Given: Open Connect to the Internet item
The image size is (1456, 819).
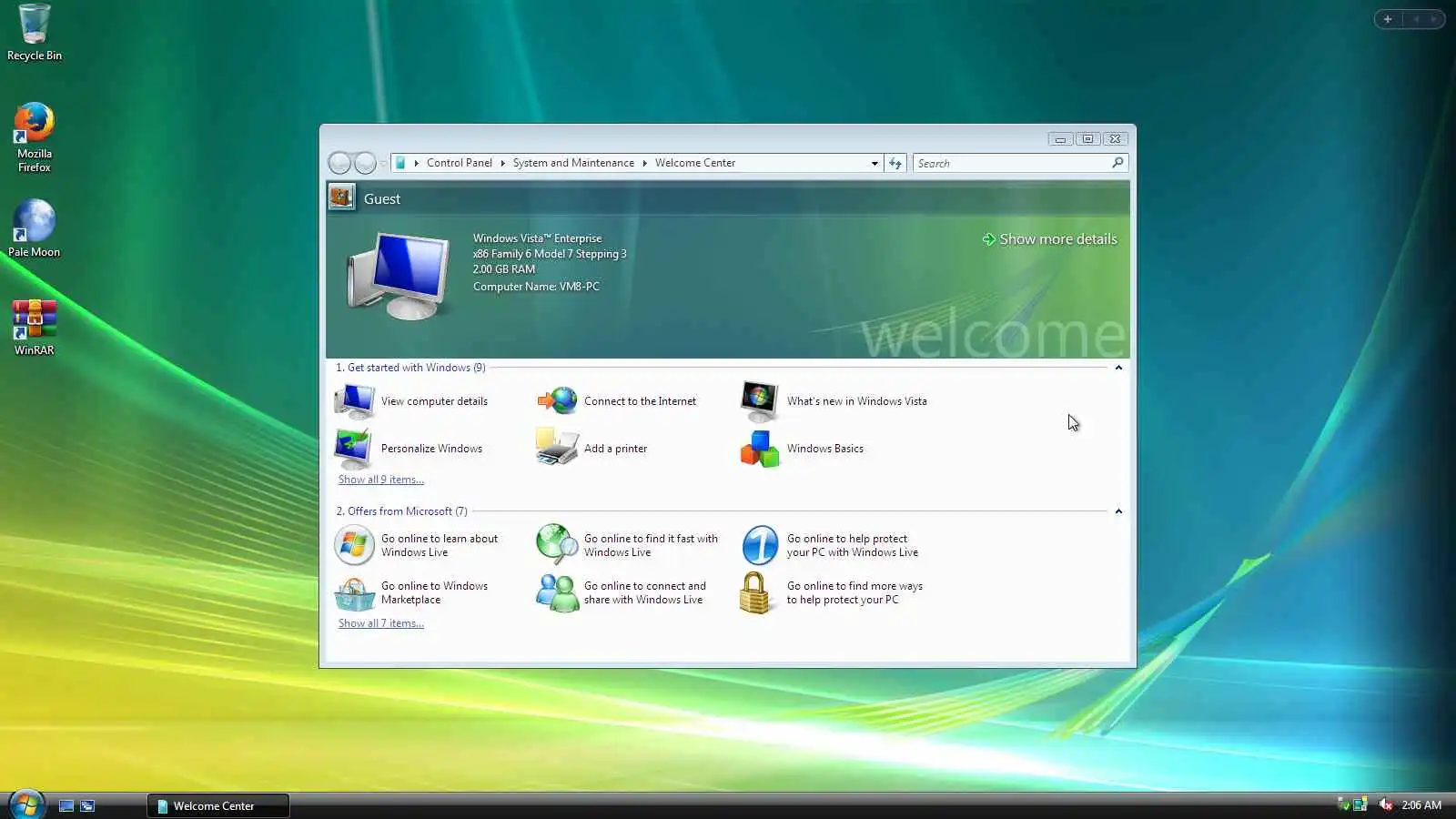Looking at the screenshot, I should coord(617,401).
